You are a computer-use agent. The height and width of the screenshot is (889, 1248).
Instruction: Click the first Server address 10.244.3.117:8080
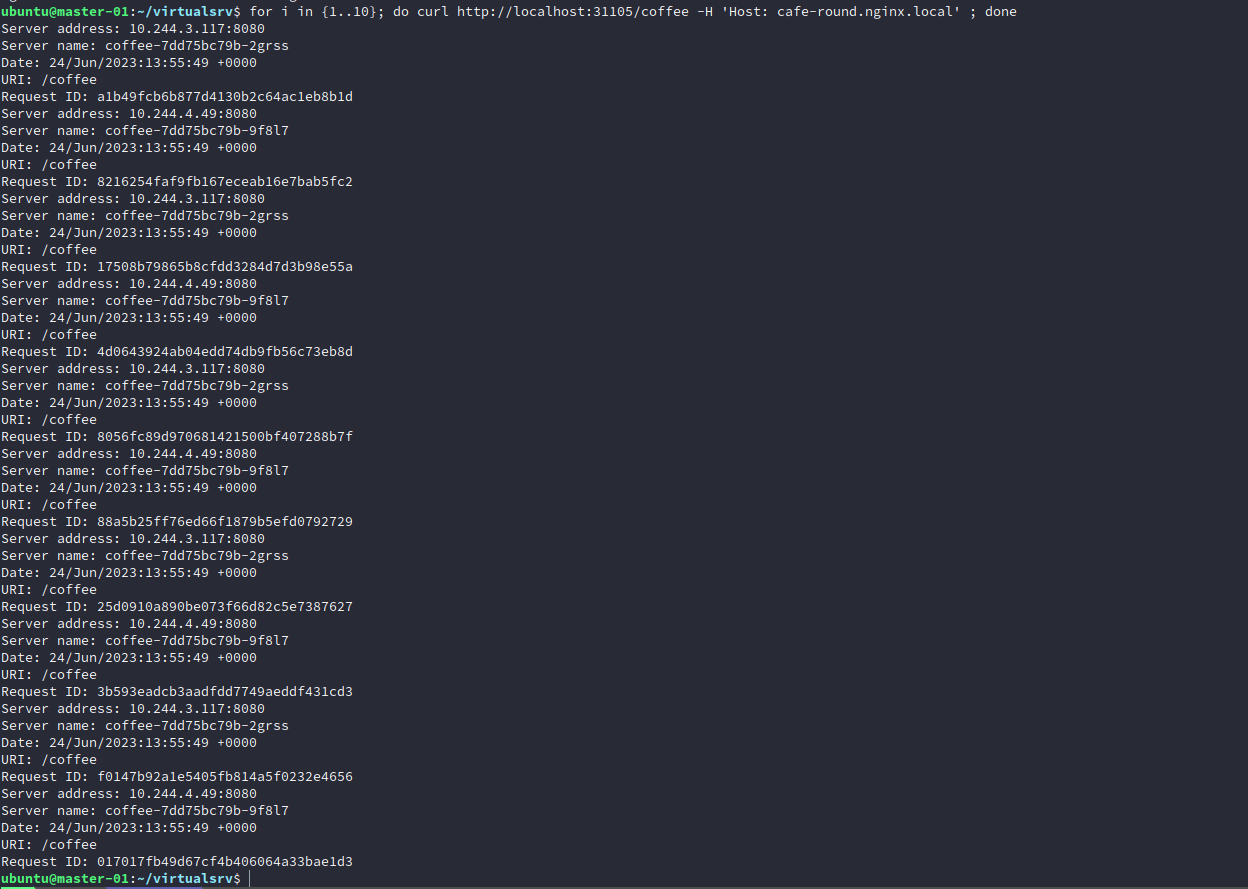point(196,29)
